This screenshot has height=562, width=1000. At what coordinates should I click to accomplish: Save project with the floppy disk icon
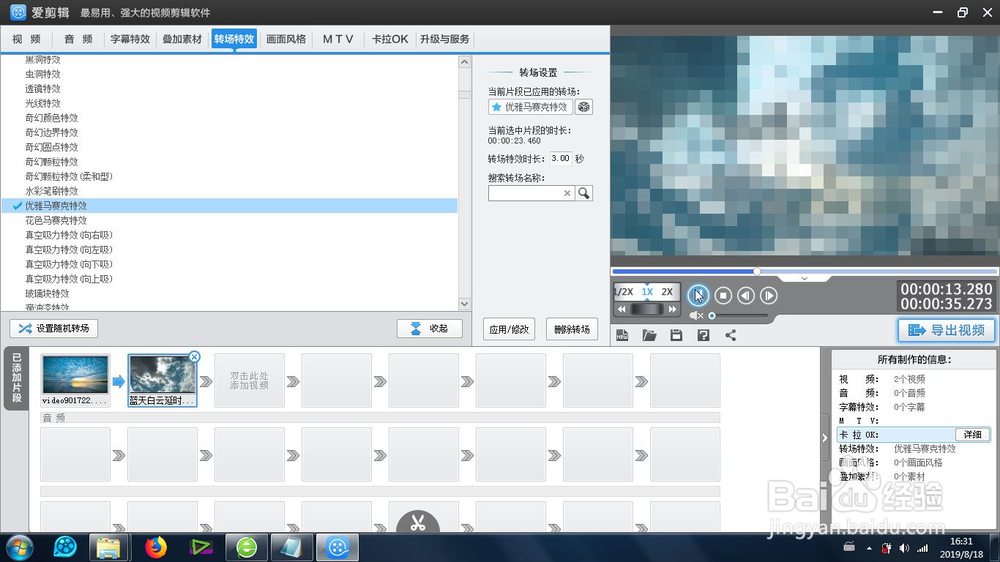677,335
